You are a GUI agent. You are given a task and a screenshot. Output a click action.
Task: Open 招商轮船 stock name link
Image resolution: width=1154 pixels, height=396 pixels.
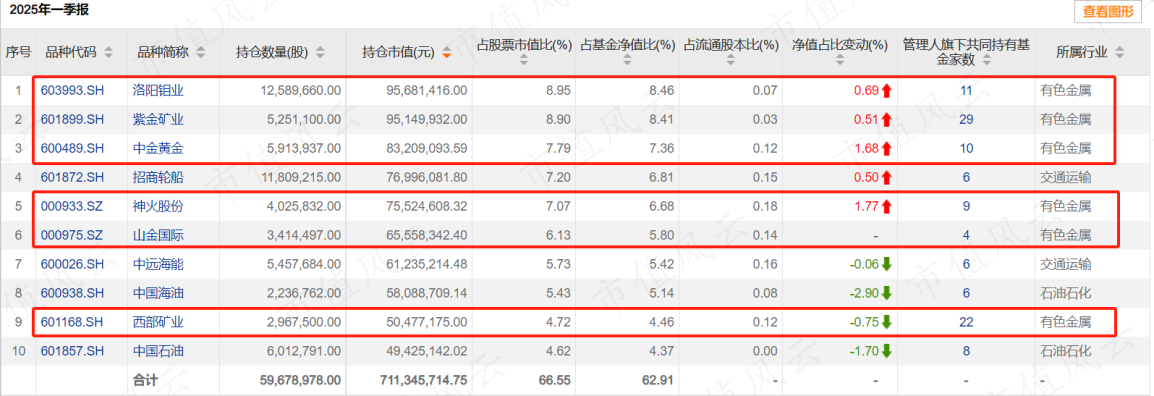tap(157, 177)
